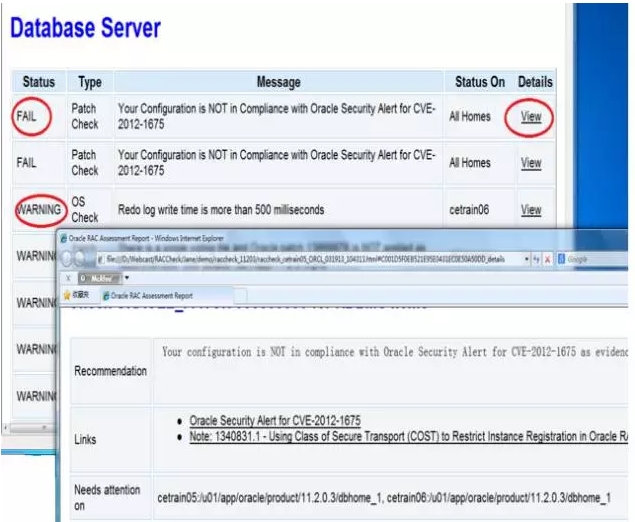This screenshot has height=522, width=635.
Task: Click the Message column header
Action: (279, 82)
